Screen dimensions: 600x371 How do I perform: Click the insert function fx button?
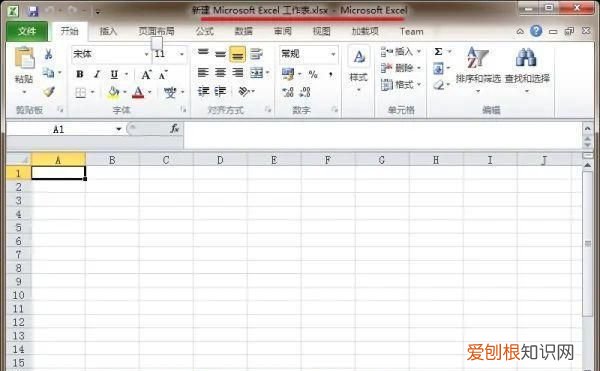174,129
